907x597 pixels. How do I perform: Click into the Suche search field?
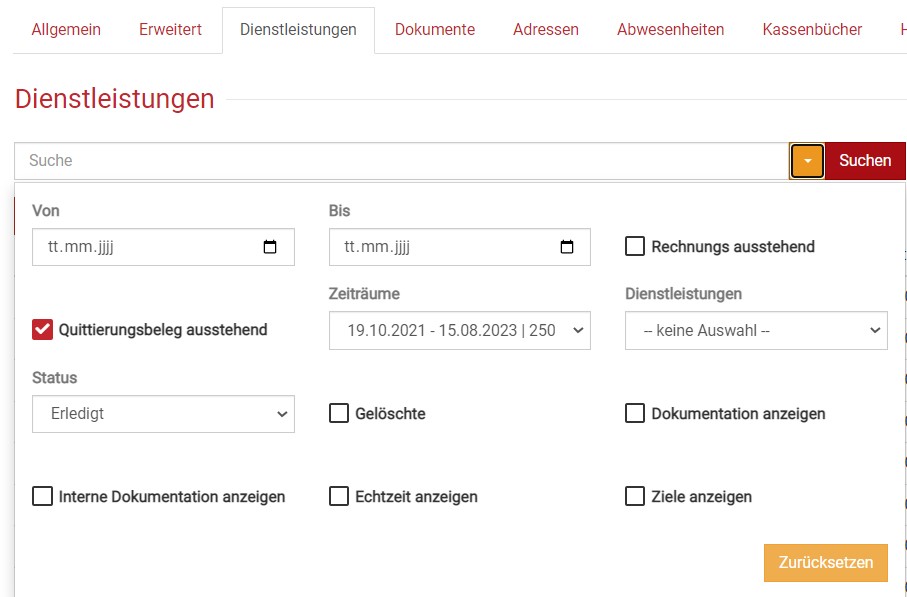coord(402,160)
